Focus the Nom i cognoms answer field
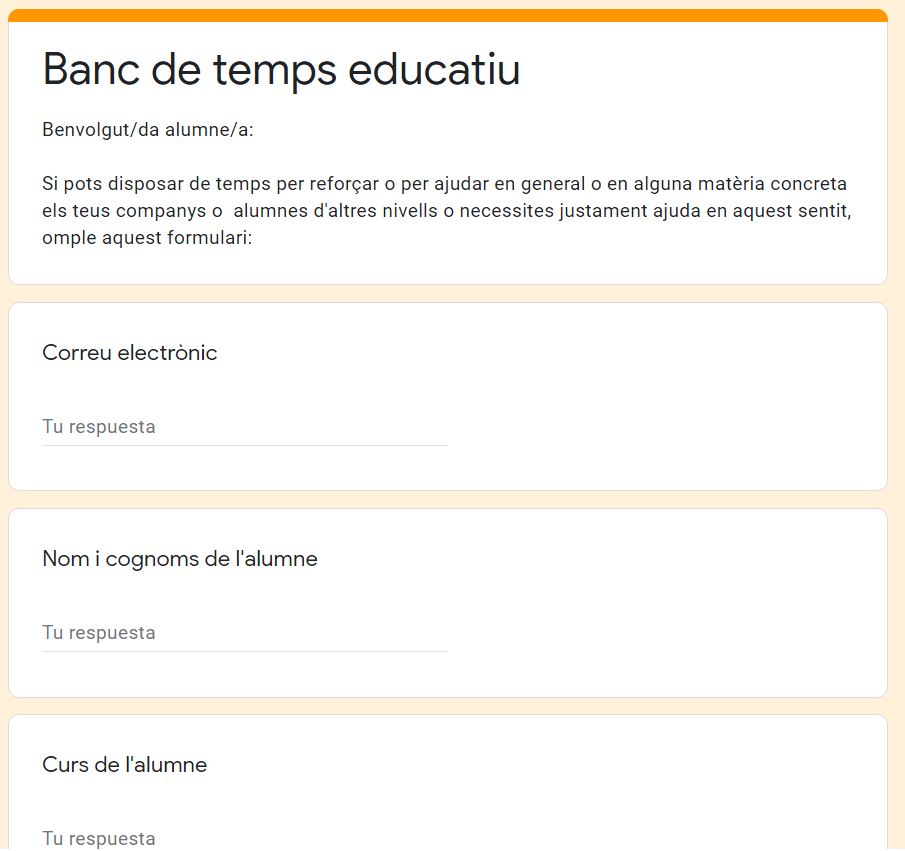Image resolution: width=905 pixels, height=851 pixels. pos(244,633)
